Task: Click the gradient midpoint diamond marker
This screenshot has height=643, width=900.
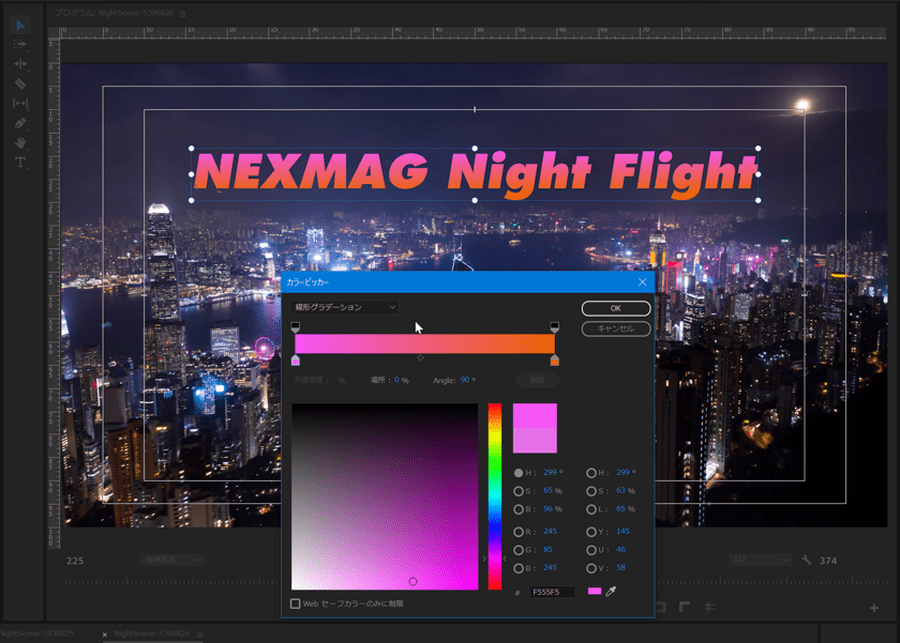Action: [421, 358]
